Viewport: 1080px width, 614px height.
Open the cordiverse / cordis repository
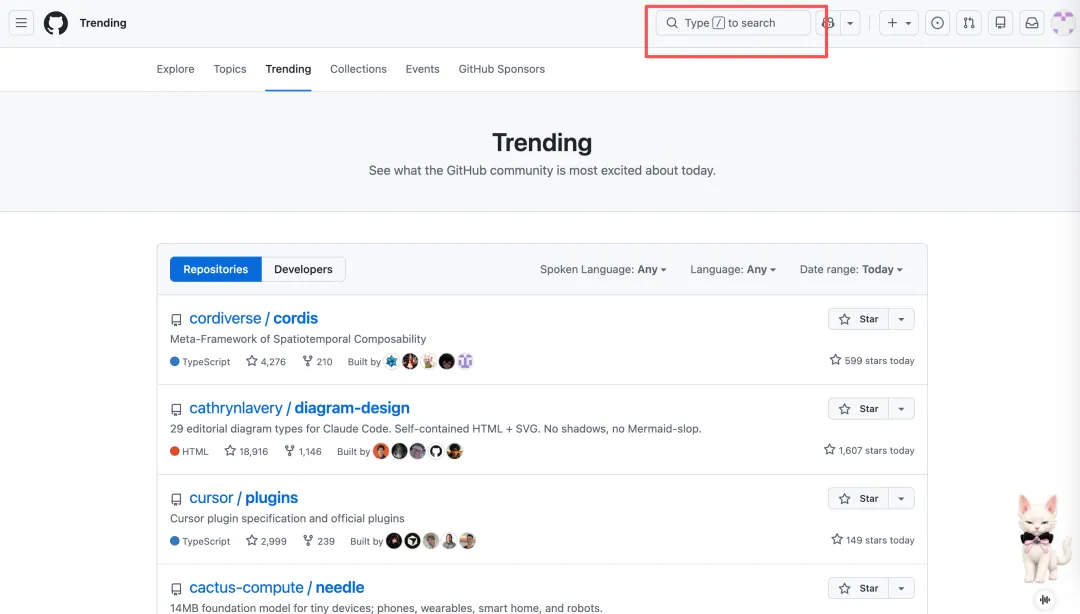[253, 318]
